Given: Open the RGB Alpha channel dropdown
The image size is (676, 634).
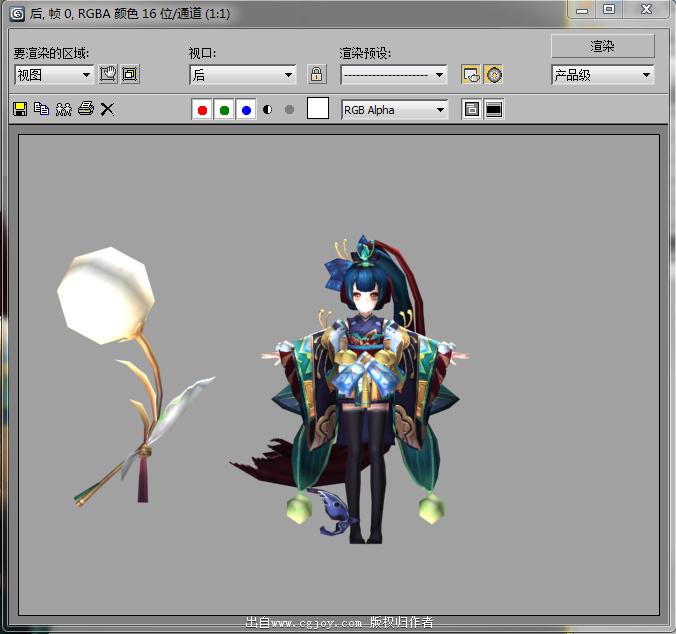Looking at the screenshot, I should (x=394, y=109).
